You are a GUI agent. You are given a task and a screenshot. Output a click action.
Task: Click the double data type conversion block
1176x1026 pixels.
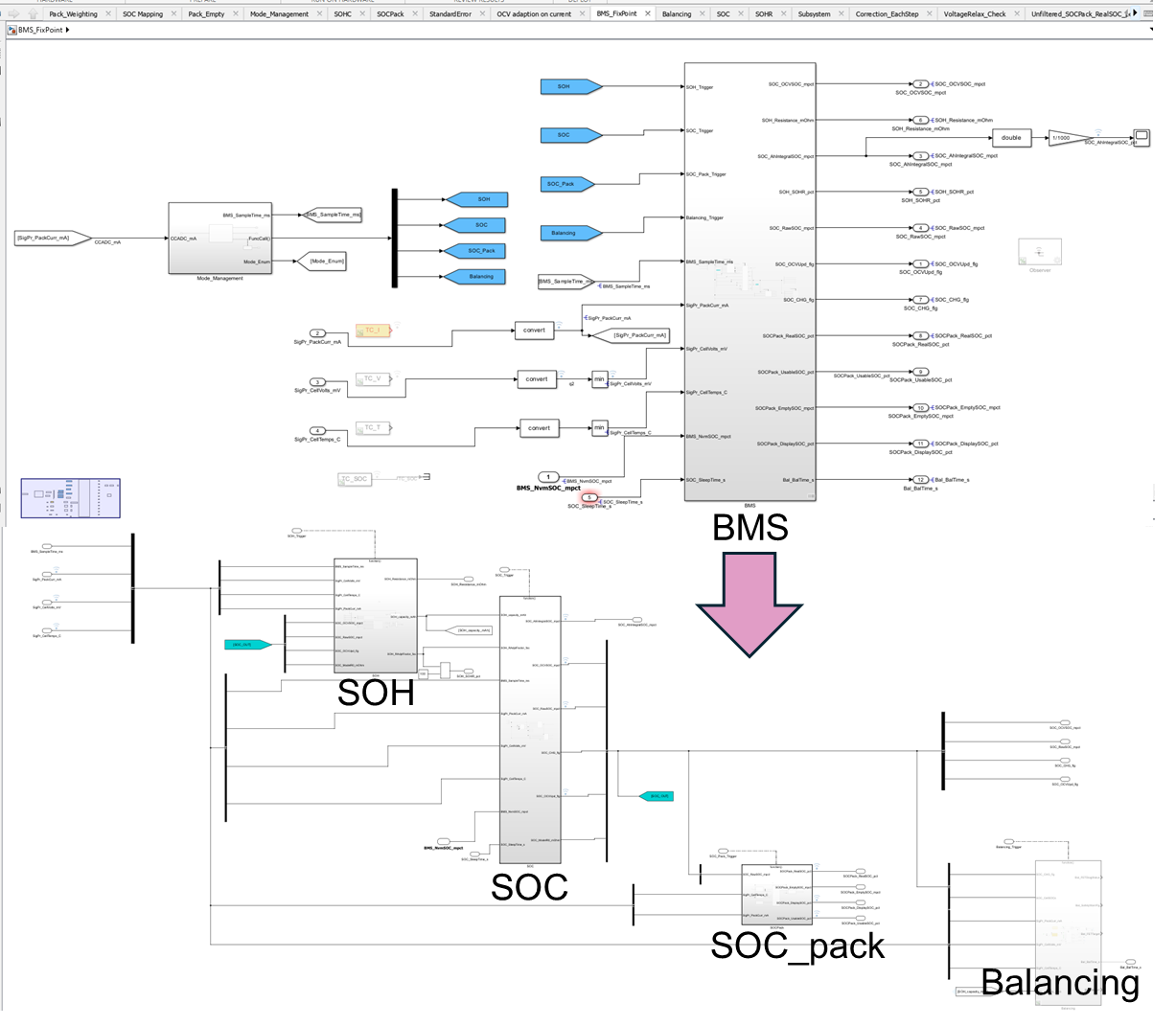click(x=1011, y=138)
